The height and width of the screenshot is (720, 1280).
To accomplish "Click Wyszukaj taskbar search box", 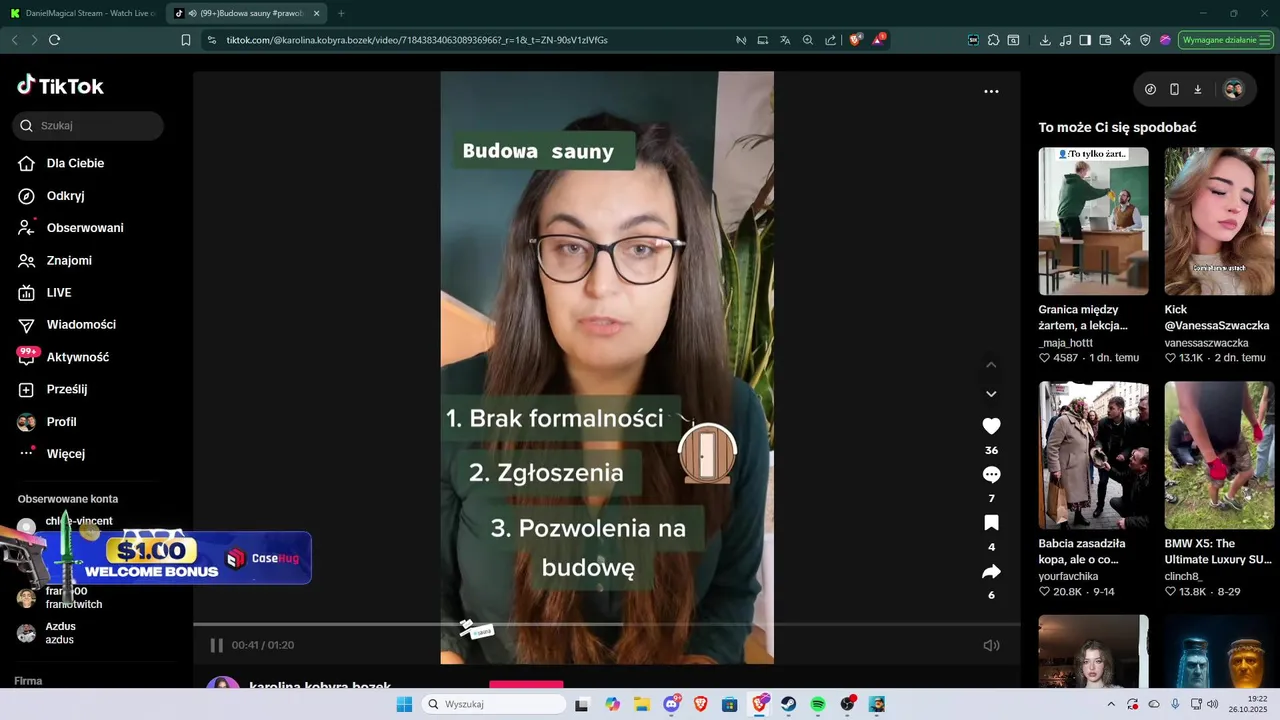I will [x=493, y=704].
